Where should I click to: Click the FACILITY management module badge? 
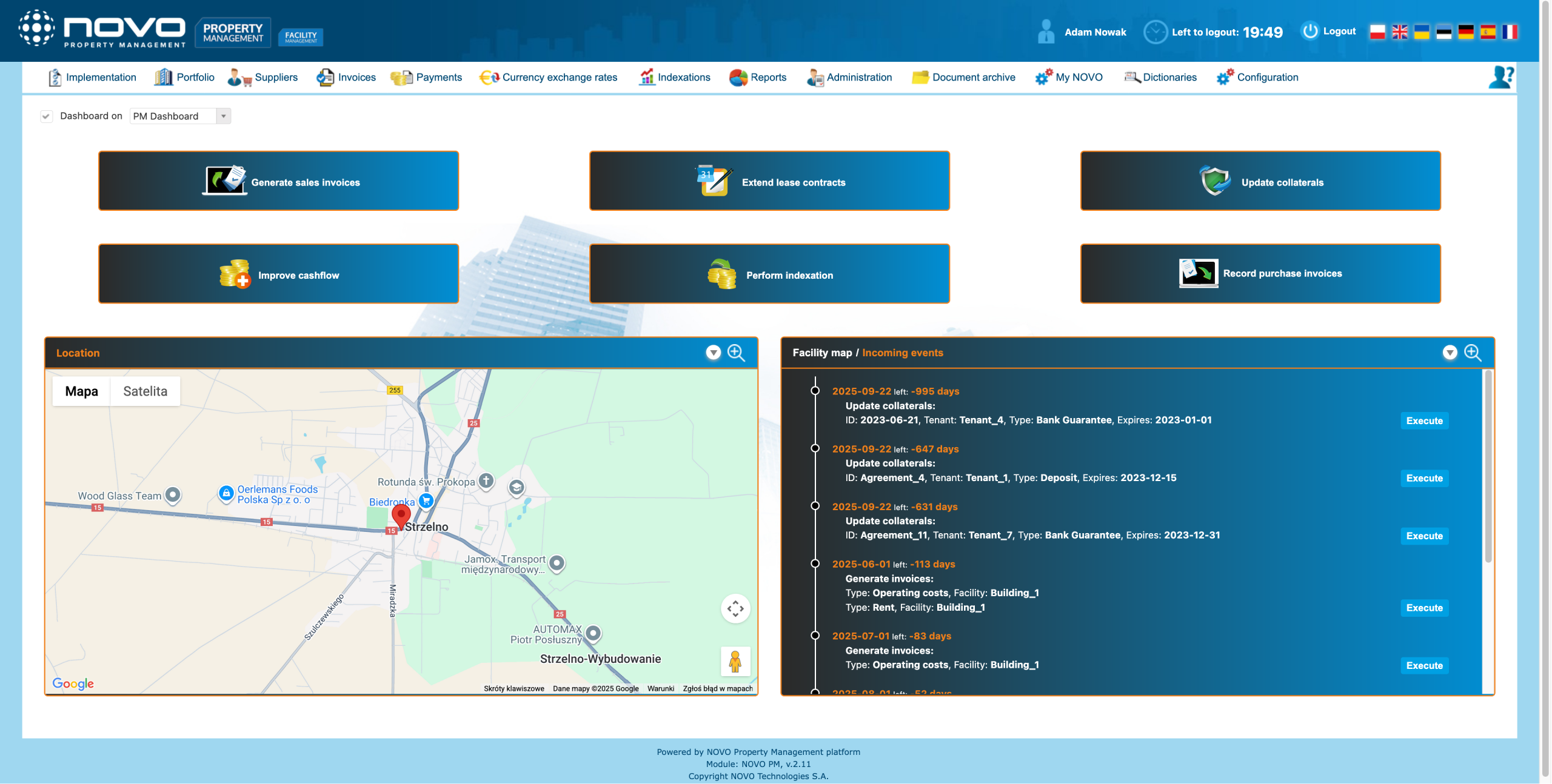(301, 36)
